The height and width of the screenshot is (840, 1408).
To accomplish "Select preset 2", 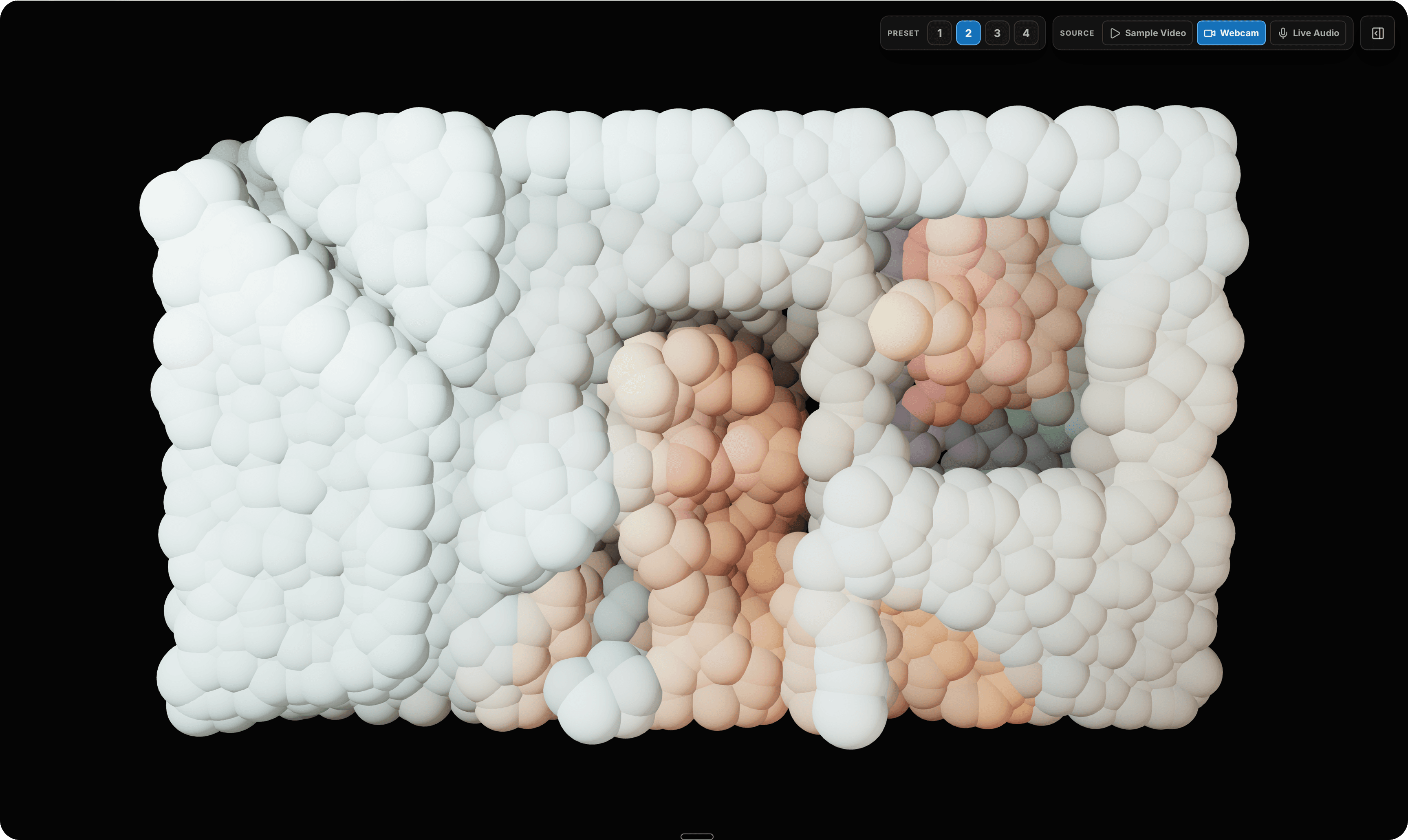I will (x=968, y=33).
